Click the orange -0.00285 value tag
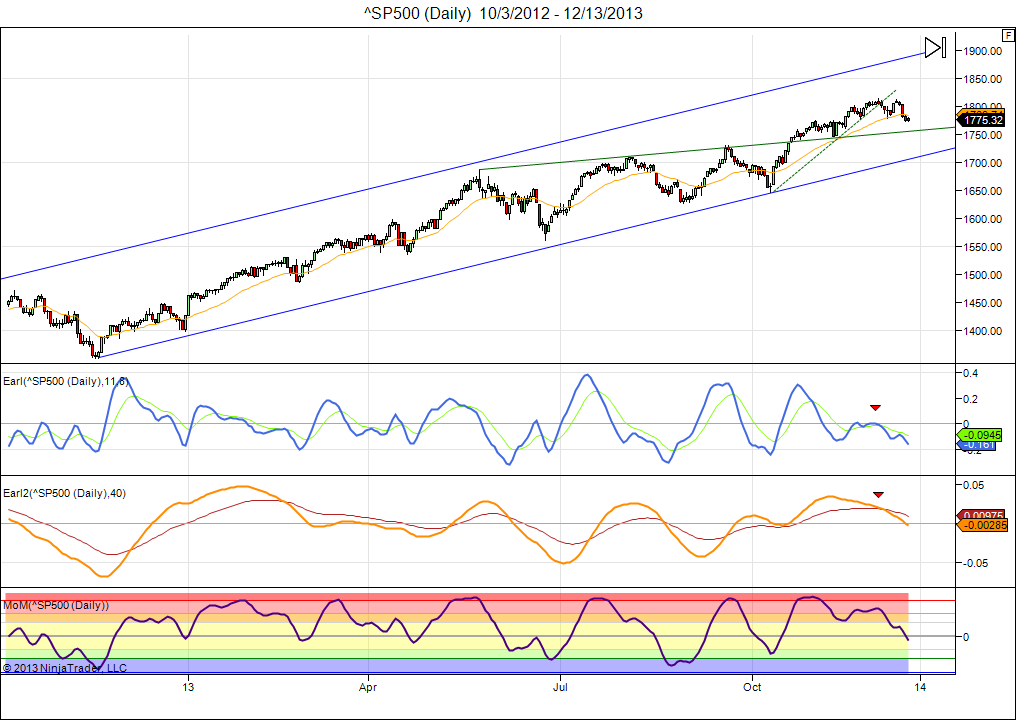Screen dimensions: 1016x720 (985, 525)
